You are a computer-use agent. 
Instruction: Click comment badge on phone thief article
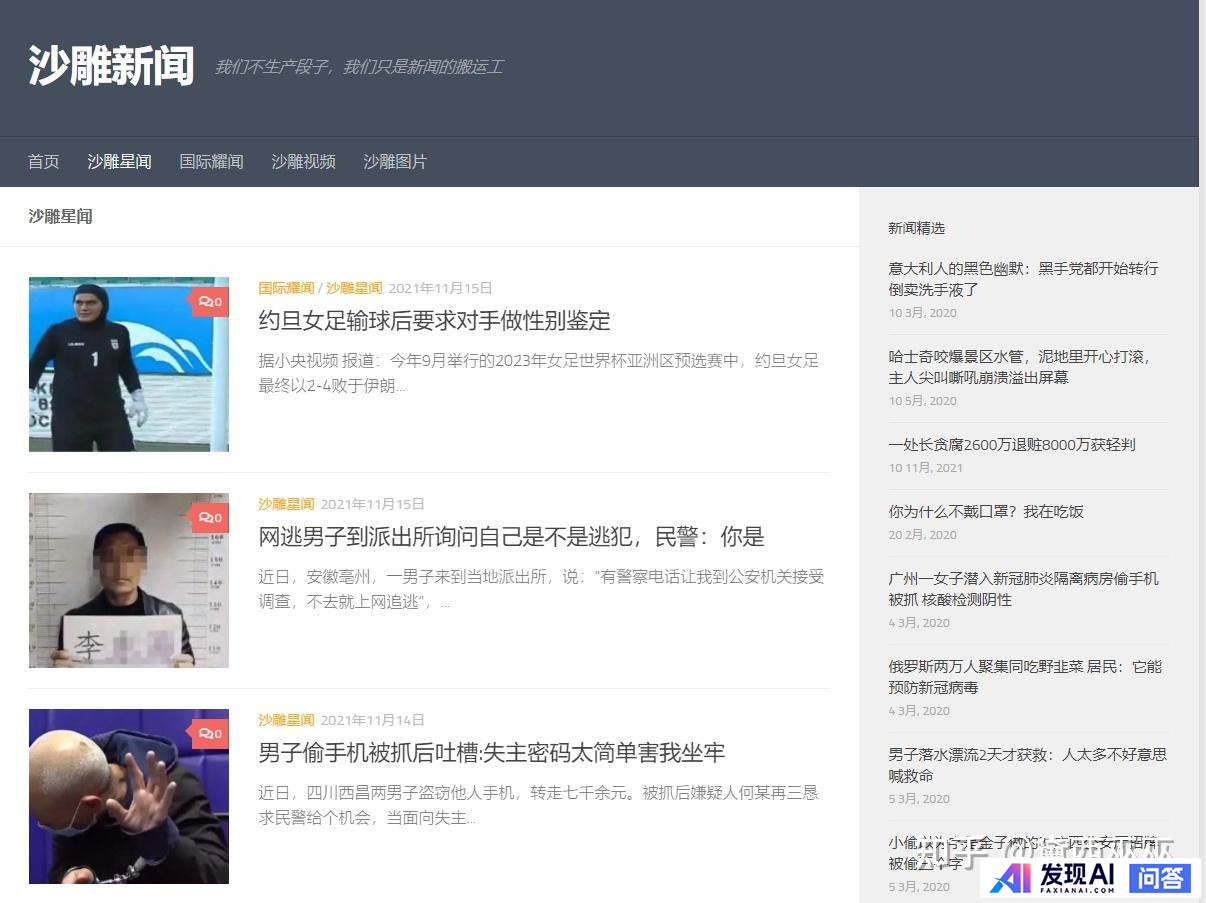point(210,733)
